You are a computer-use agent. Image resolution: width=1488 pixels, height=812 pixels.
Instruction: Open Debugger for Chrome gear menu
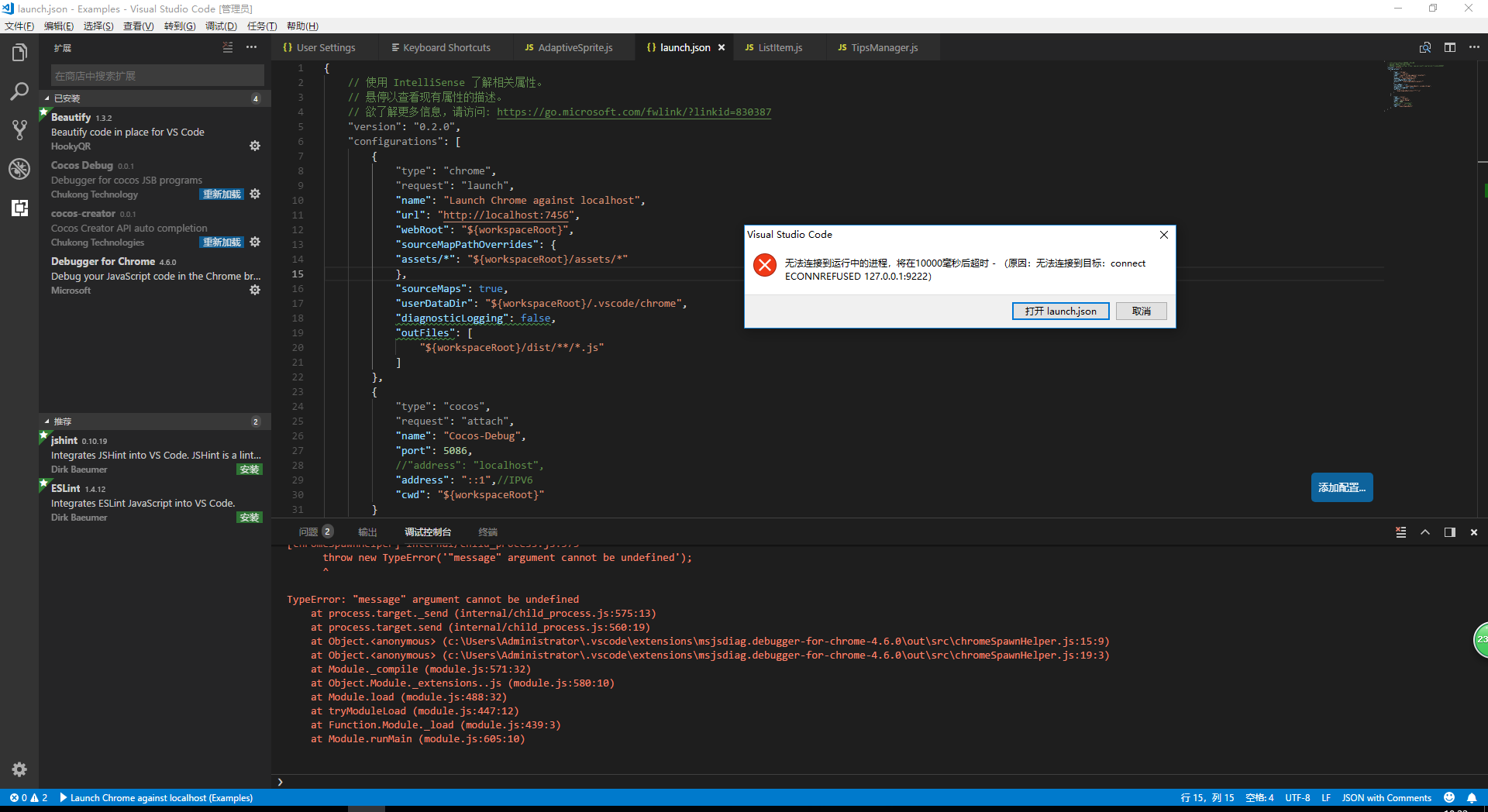255,290
